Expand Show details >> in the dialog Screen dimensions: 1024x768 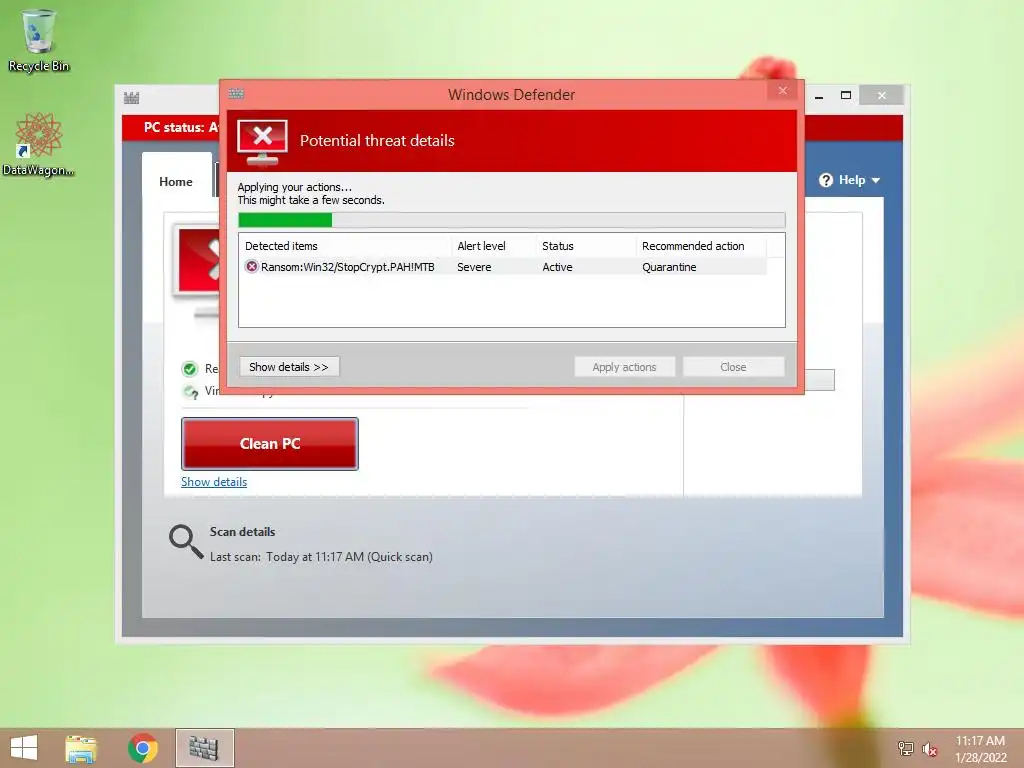coord(289,367)
